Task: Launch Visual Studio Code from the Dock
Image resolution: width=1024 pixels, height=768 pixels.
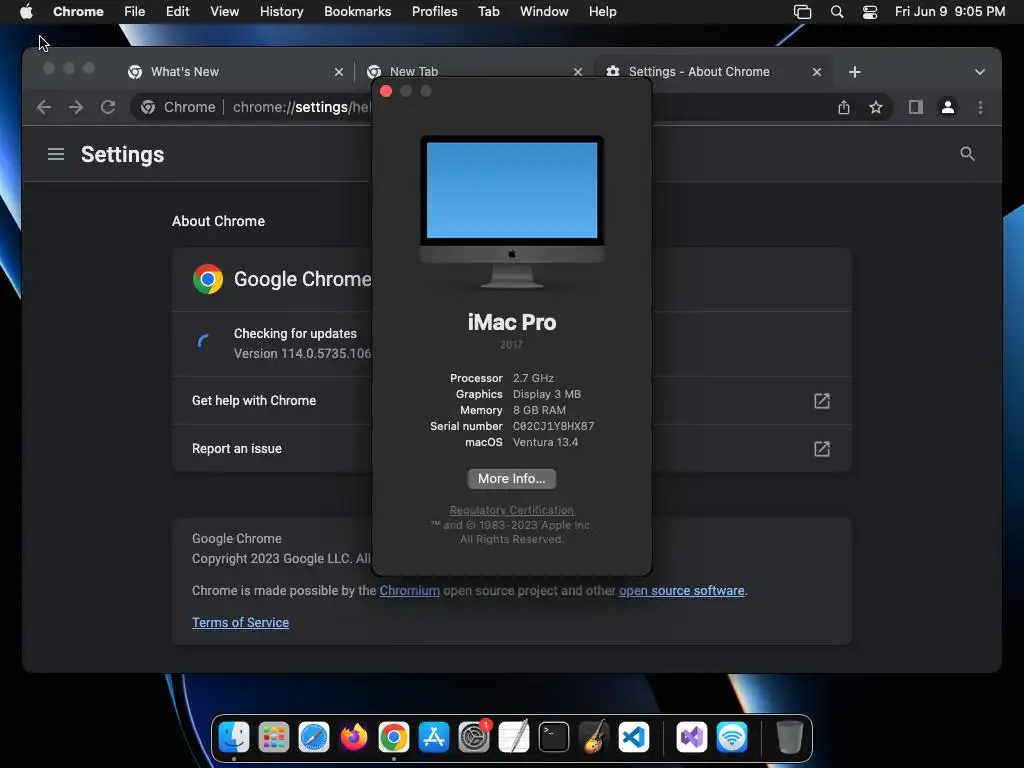Action: point(634,737)
